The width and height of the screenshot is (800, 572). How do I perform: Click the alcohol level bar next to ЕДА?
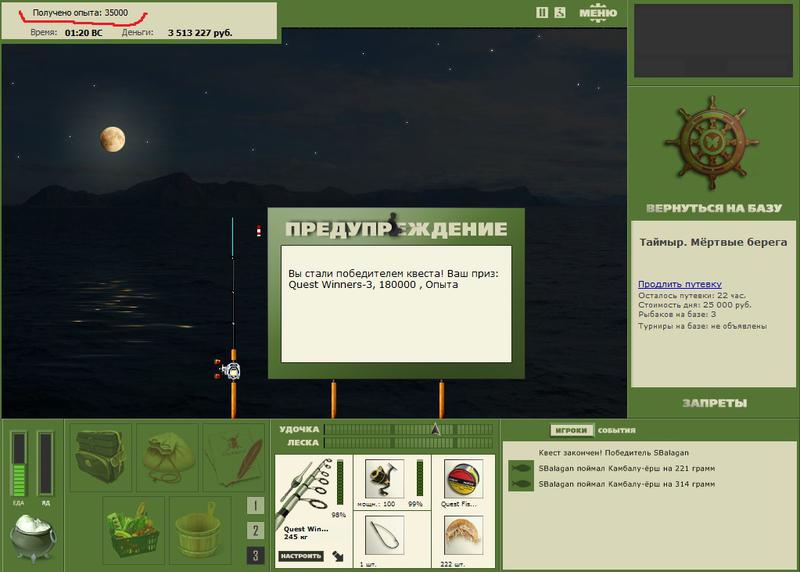coord(45,464)
